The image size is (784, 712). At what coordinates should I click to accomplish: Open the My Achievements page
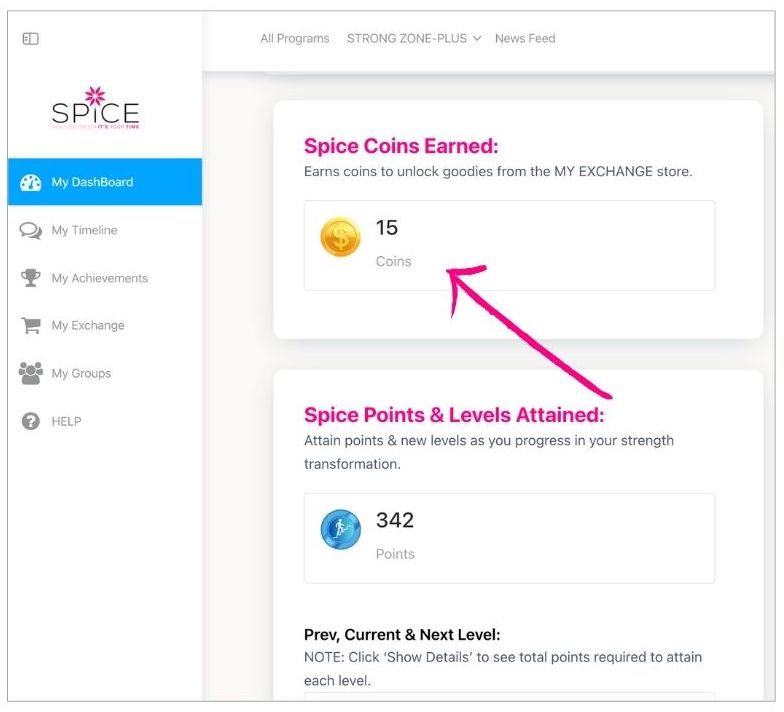99,279
